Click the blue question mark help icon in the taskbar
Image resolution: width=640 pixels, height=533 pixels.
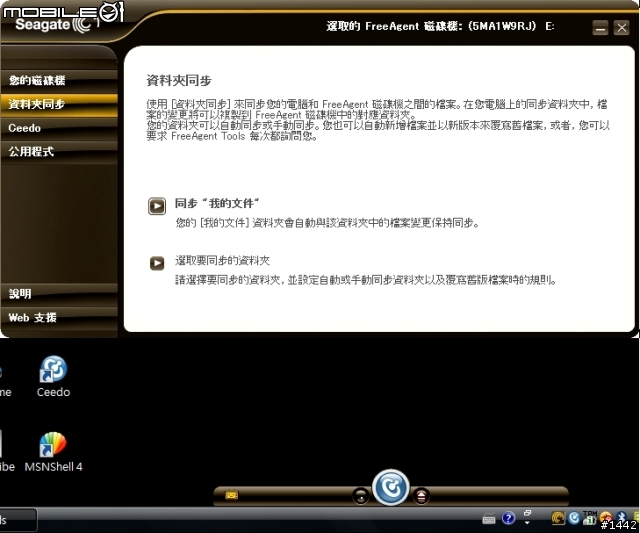509,518
